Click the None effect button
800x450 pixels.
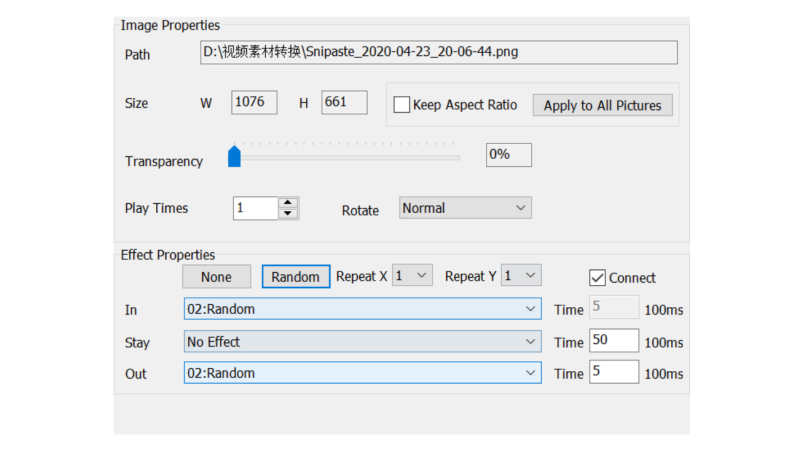[x=216, y=277]
